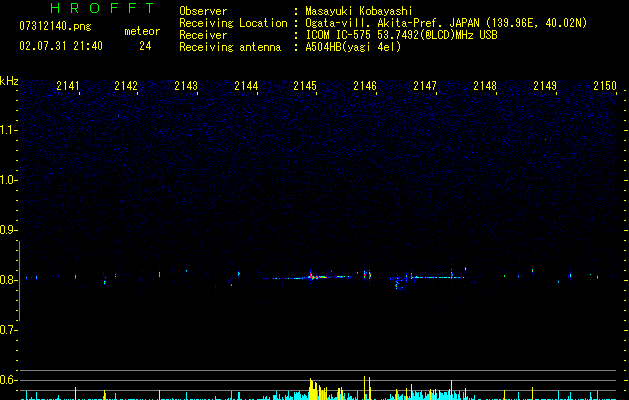Click the 2142 time axis label
629x400 pixels.
pyautogui.click(x=126, y=86)
